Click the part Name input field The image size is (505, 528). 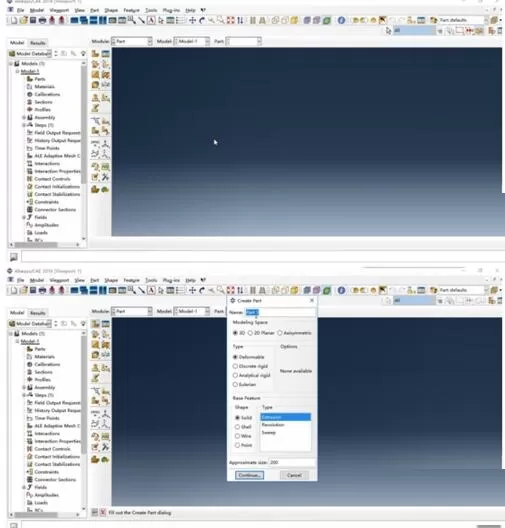tap(280, 312)
